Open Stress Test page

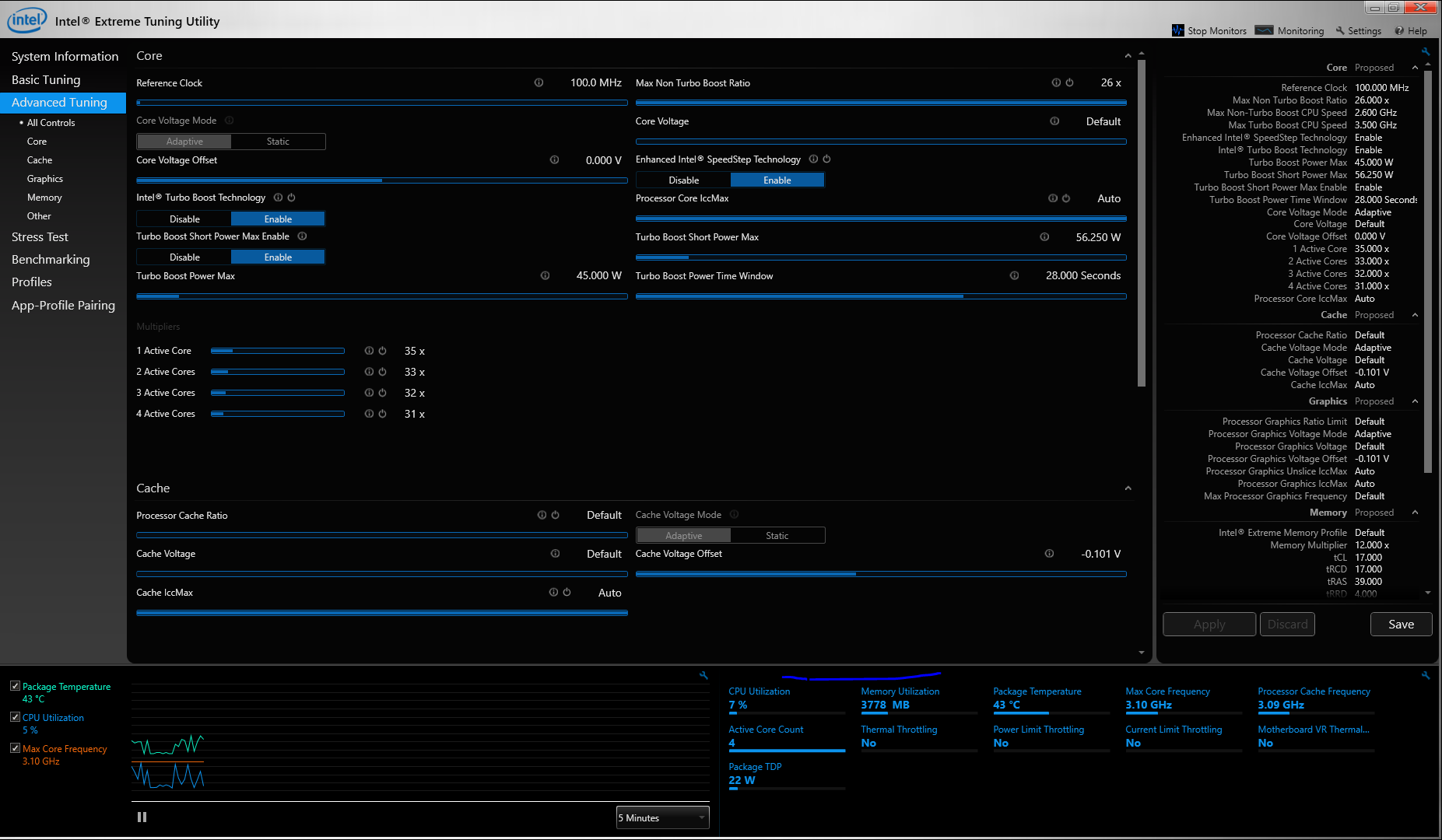40,237
